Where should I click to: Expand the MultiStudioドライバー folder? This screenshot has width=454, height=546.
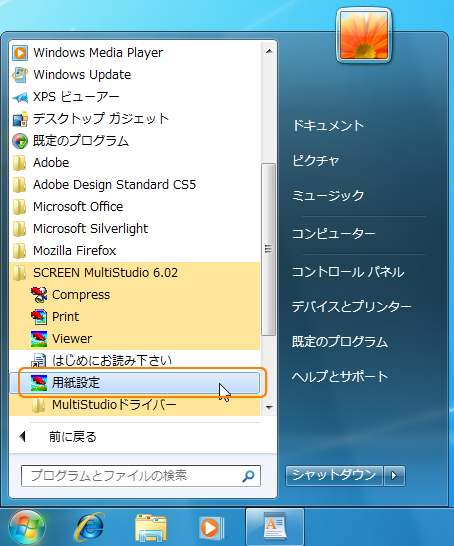tap(135, 405)
